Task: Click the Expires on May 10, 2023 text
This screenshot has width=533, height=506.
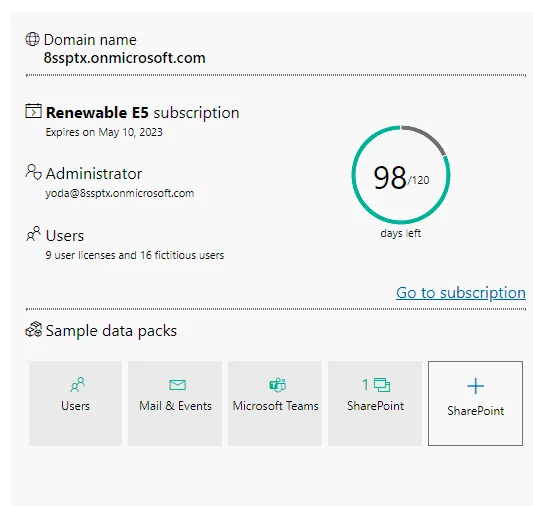Action: pos(104,132)
